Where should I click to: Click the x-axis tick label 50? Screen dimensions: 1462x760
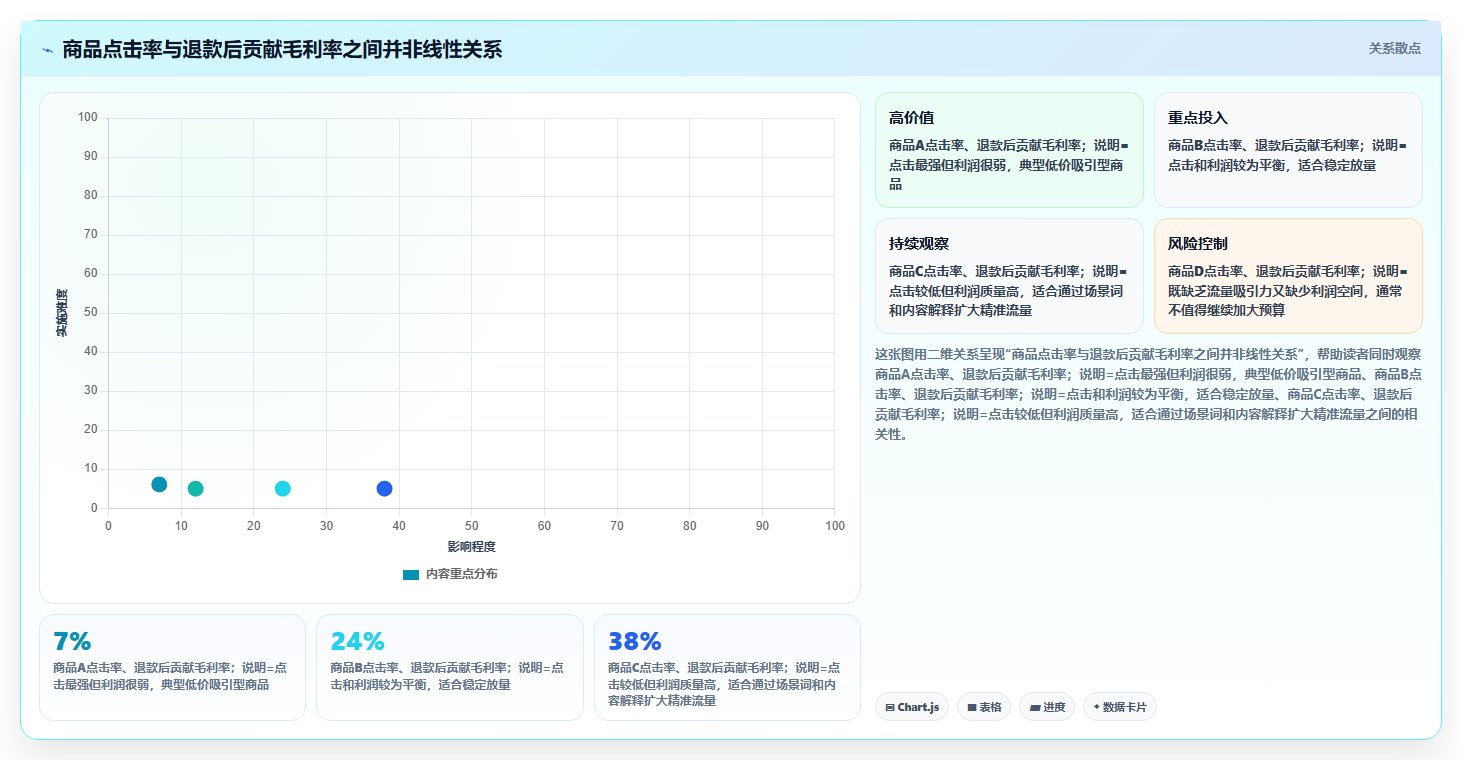[x=471, y=526]
